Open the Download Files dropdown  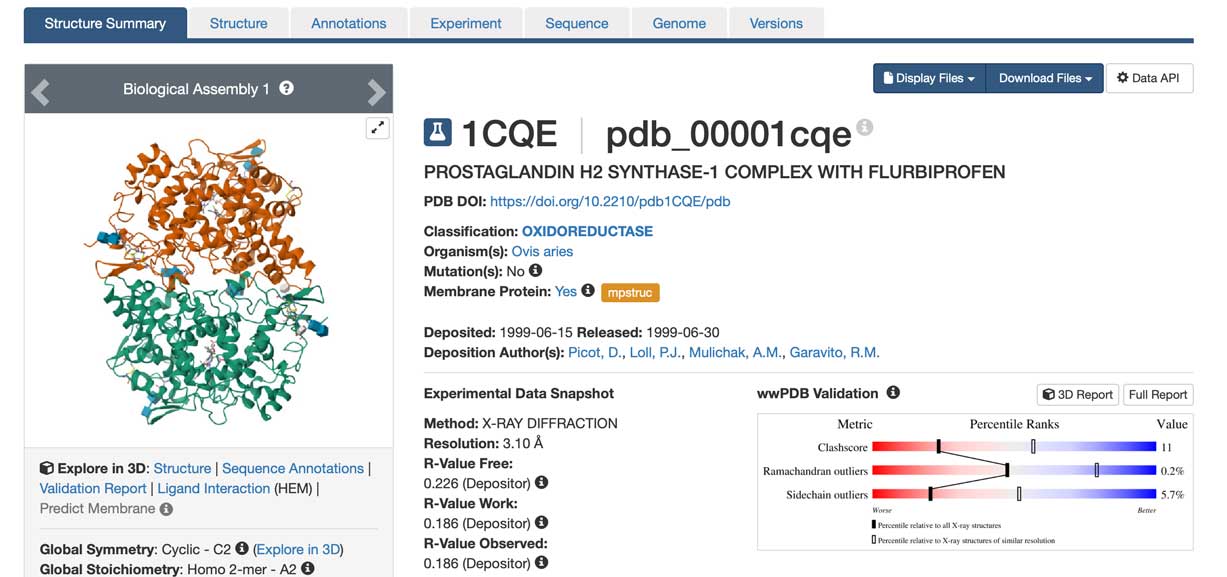1044,78
